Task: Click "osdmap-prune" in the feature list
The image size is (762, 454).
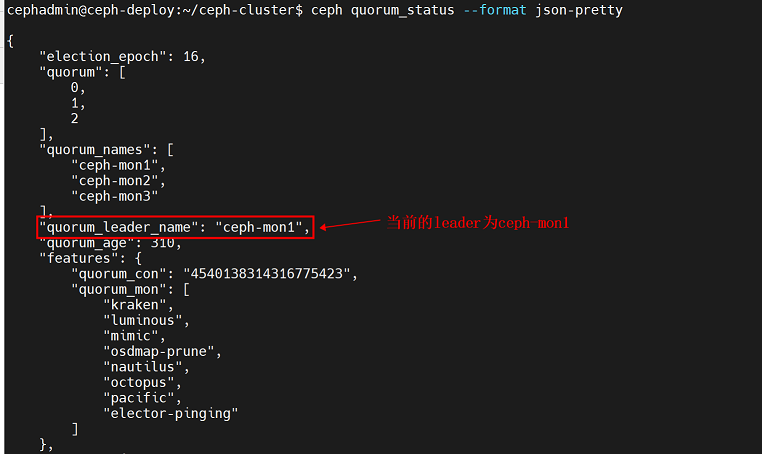Action: 161,351
